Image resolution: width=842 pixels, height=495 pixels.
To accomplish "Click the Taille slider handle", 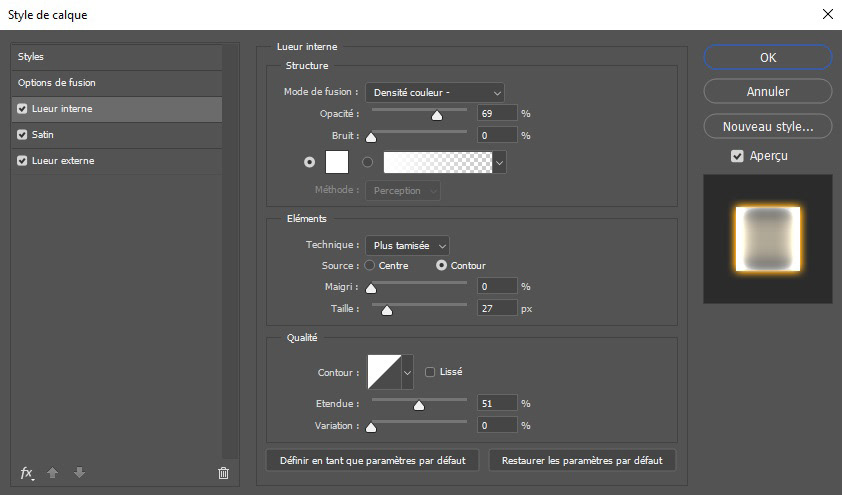I will click(x=387, y=310).
